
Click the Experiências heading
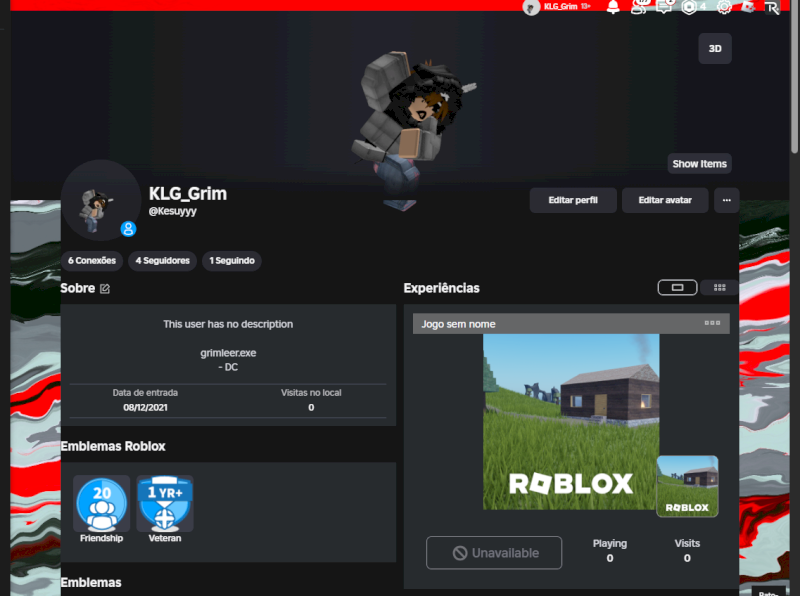point(441,288)
